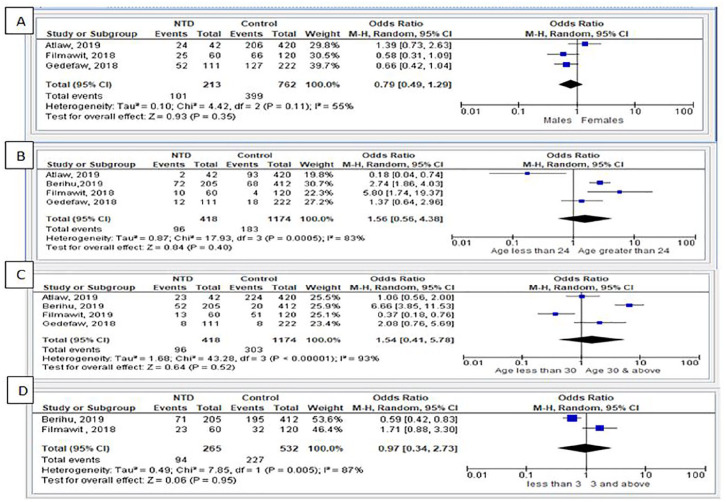Select the panel C label box
Image resolution: width=726 pixels, height=502 pixels.
[20, 274]
